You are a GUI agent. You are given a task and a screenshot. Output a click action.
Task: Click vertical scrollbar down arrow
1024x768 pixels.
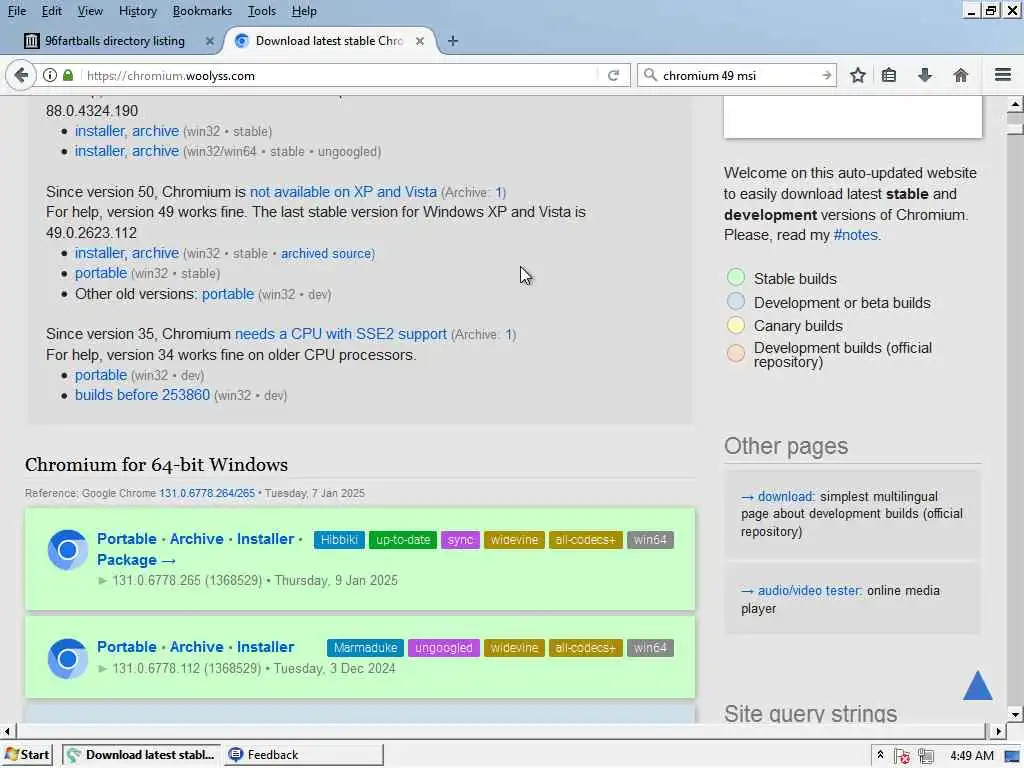[x=1015, y=714]
